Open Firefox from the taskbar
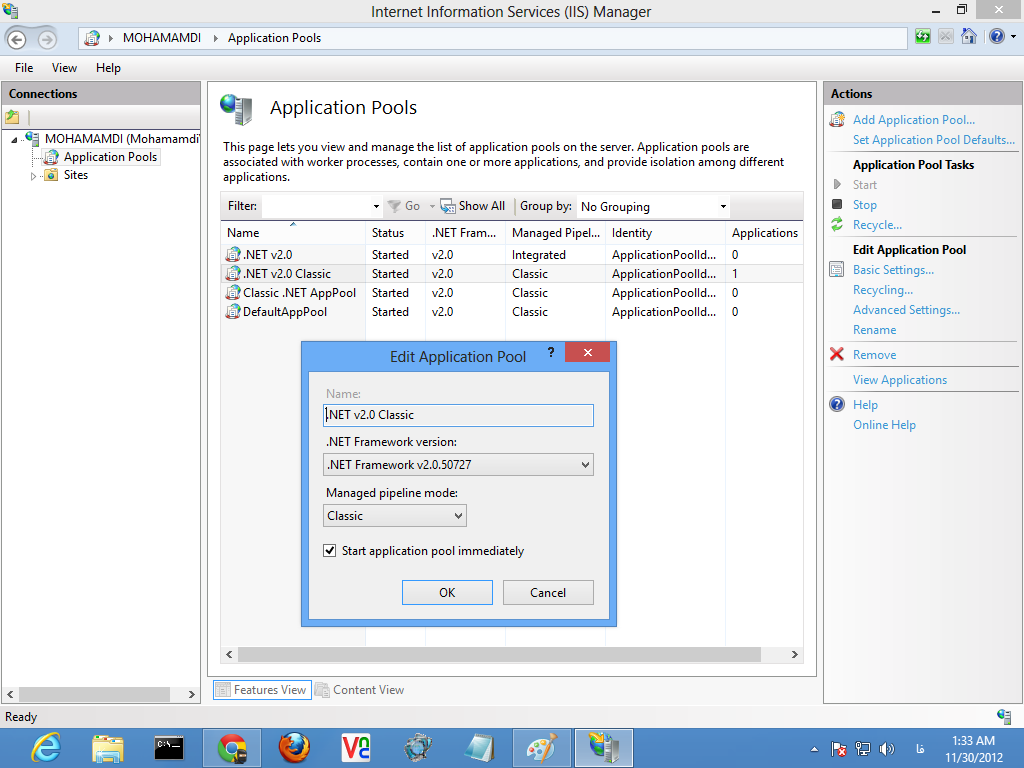 point(294,747)
